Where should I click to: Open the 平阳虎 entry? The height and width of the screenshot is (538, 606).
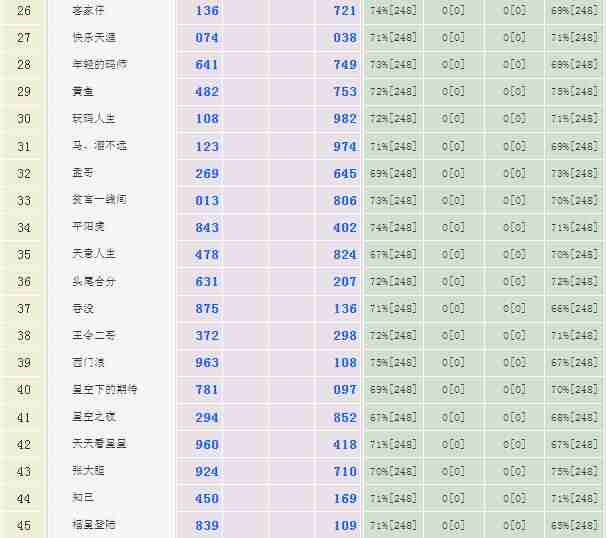click(86, 227)
